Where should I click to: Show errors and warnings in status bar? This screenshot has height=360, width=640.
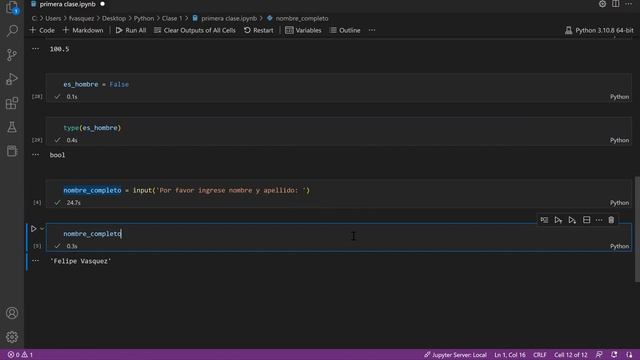pyautogui.click(x=20, y=355)
